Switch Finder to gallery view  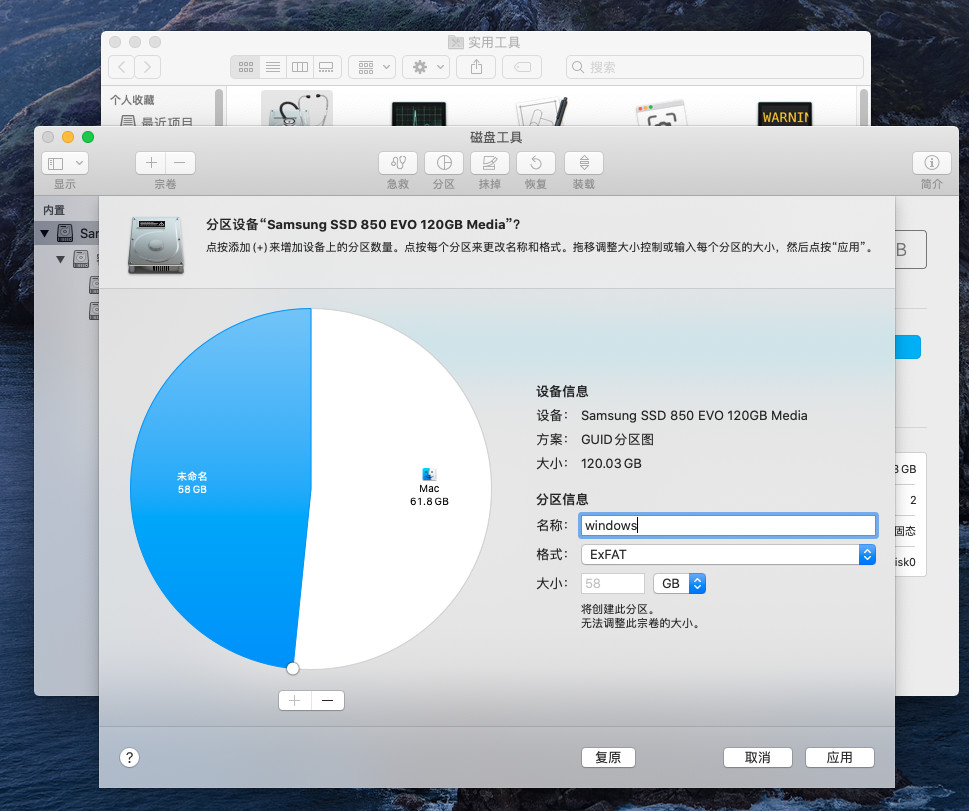[326, 67]
